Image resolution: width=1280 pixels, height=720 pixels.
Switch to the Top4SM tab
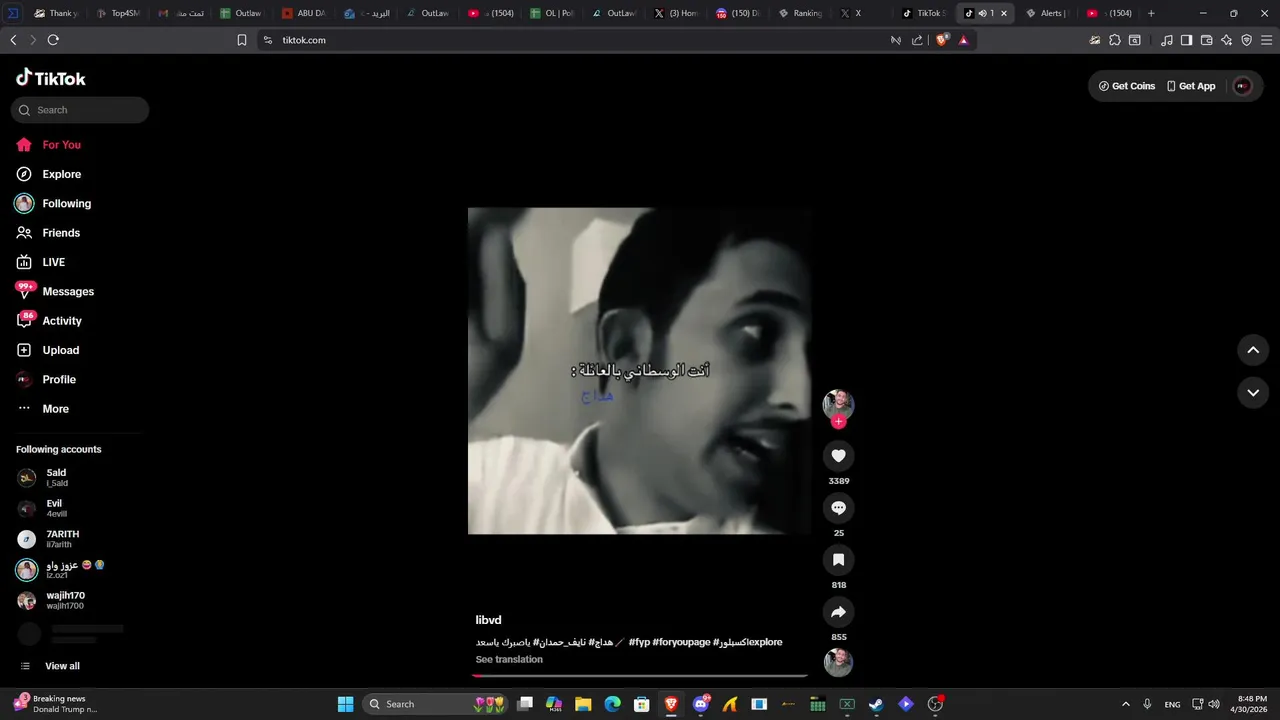click(119, 13)
